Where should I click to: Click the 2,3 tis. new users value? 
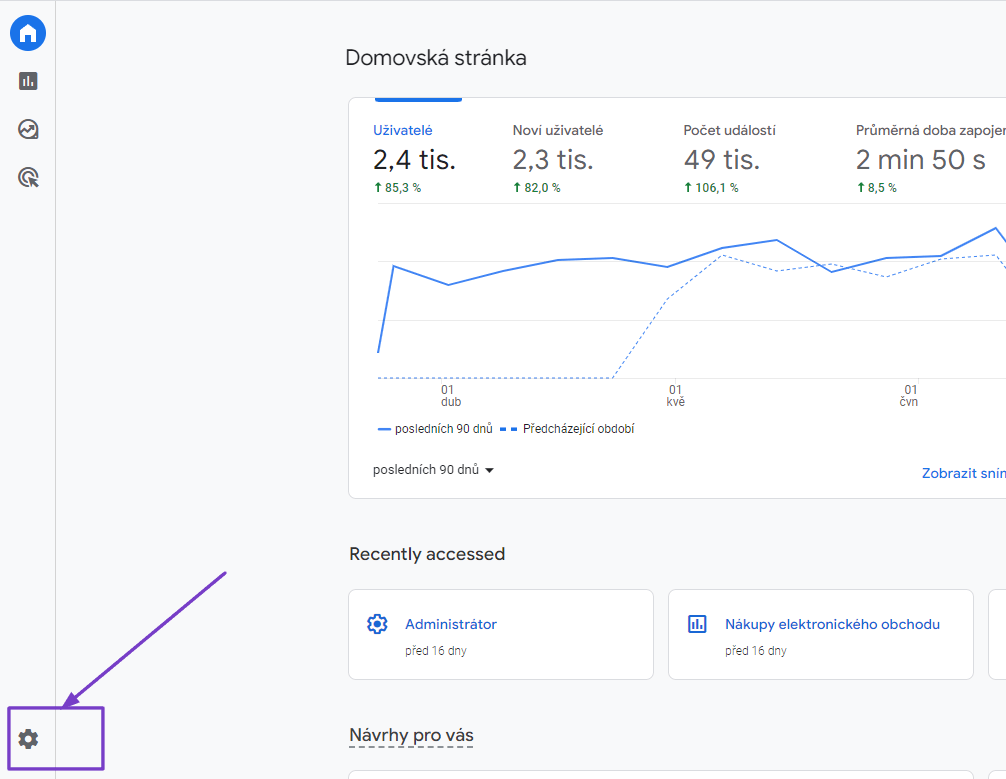pos(552,160)
